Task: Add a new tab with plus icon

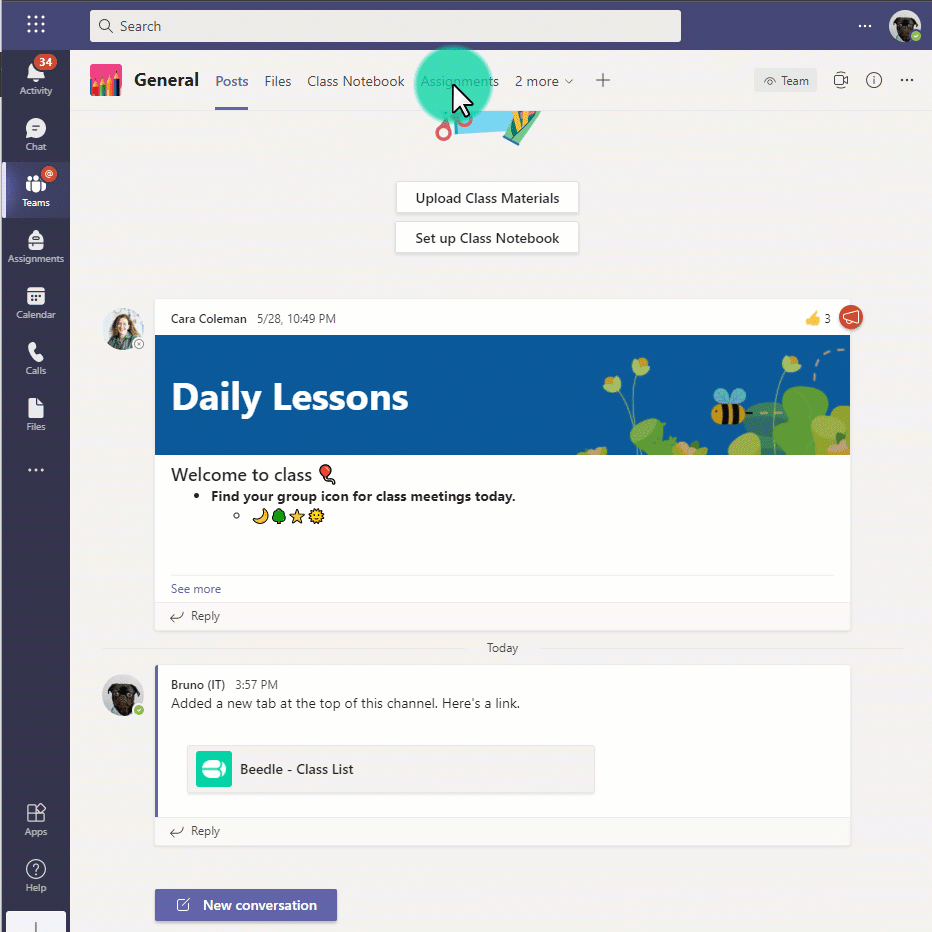Action: tap(603, 80)
